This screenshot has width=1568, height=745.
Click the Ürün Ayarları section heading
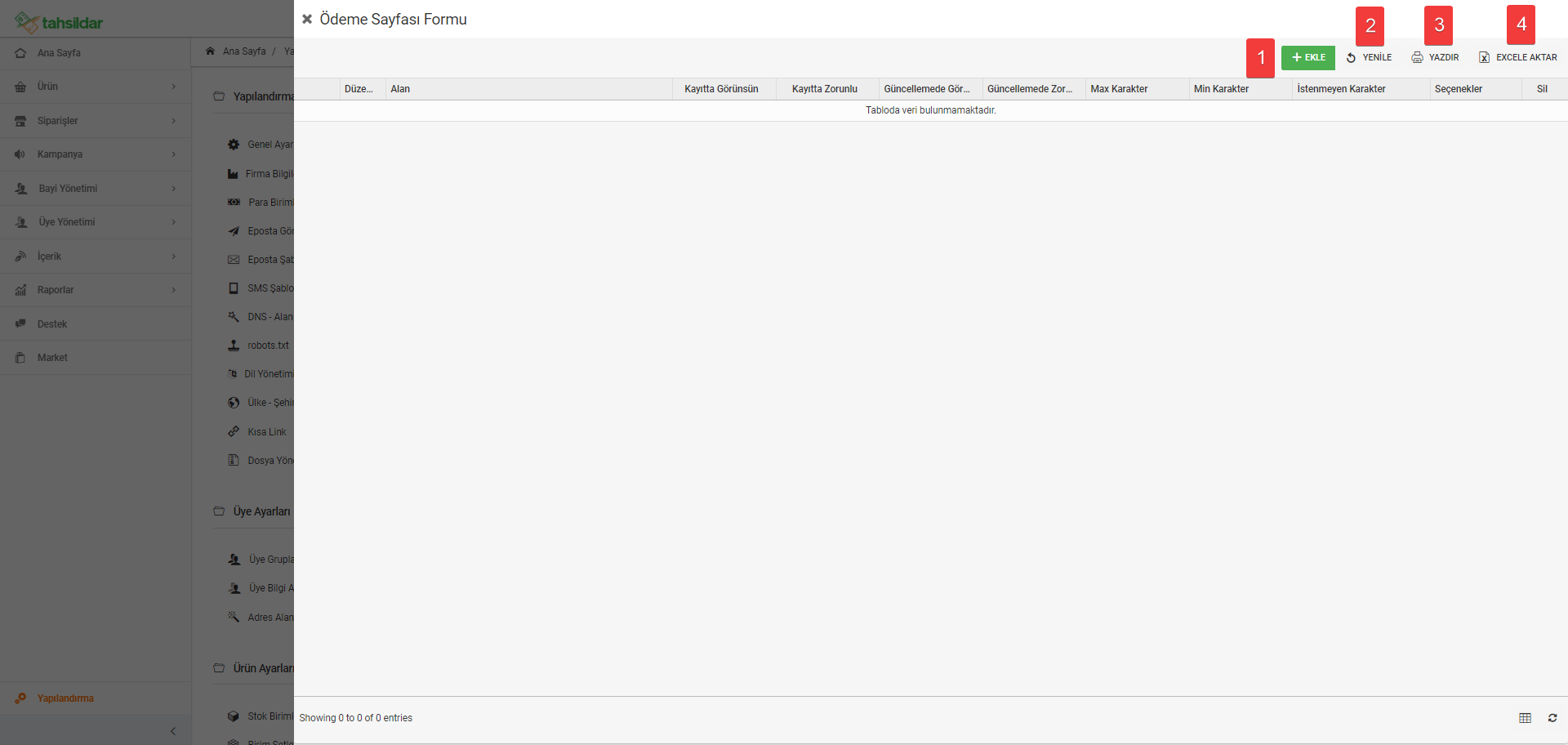(x=263, y=668)
